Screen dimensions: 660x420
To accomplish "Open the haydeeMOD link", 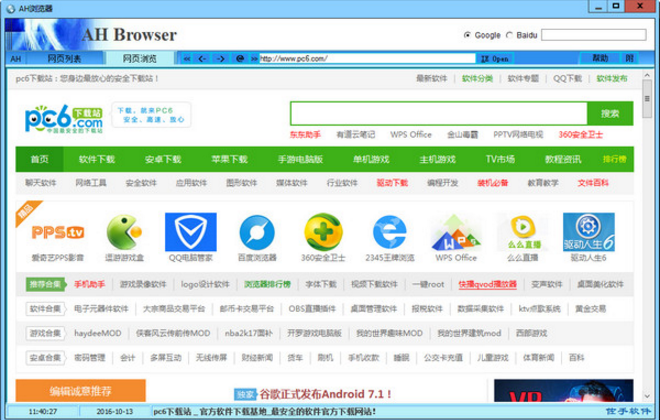I will coord(98,333).
